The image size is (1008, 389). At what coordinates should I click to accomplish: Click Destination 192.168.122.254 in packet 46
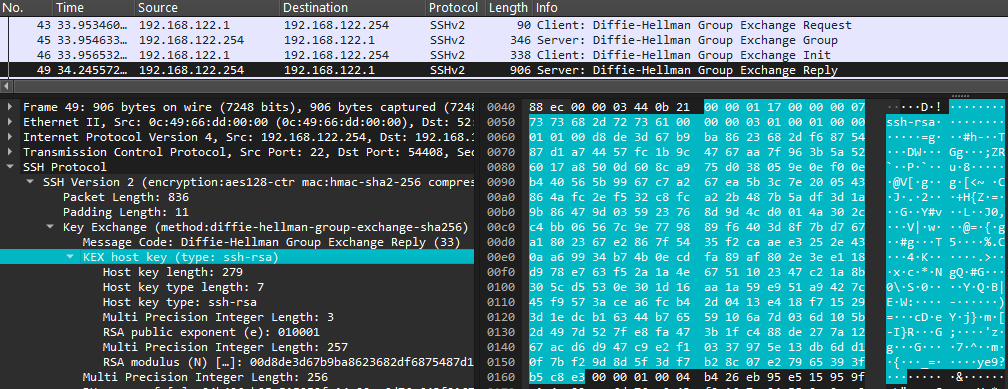tap(336, 55)
